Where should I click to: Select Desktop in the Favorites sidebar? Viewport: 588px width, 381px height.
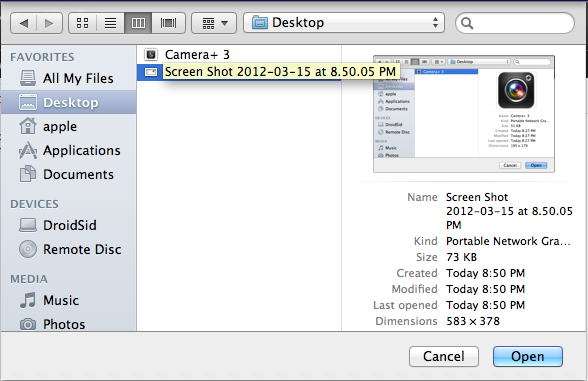(x=69, y=102)
